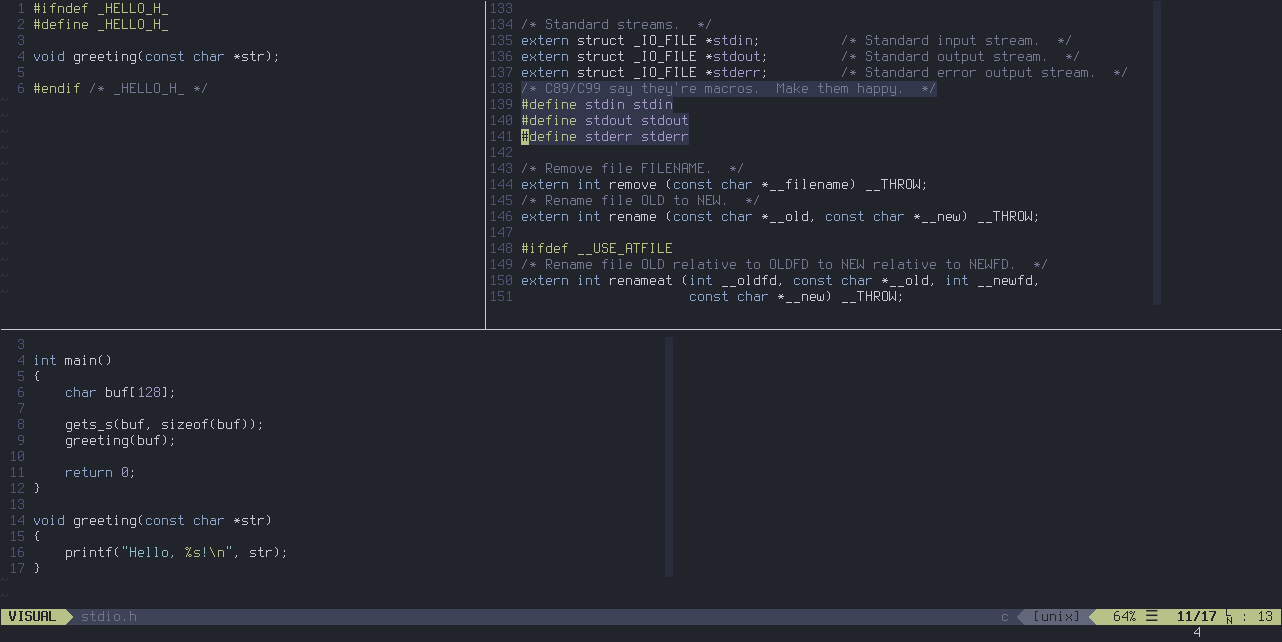The image size is (1282, 642).
Task: Click the powerline arrow before [unix] segment
Action: (1023, 617)
